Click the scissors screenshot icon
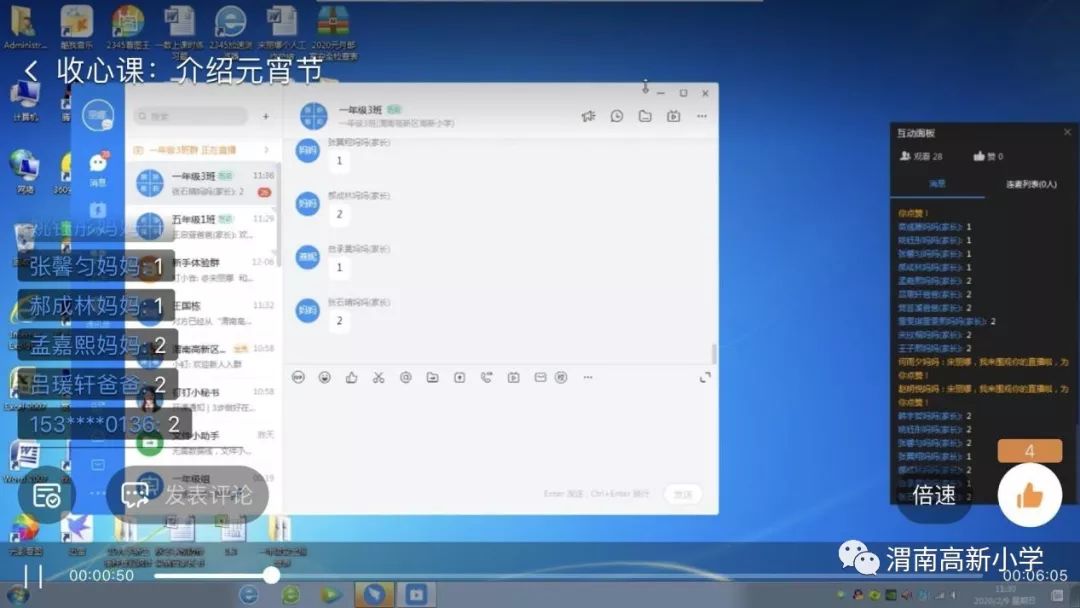This screenshot has width=1080, height=608. click(378, 377)
